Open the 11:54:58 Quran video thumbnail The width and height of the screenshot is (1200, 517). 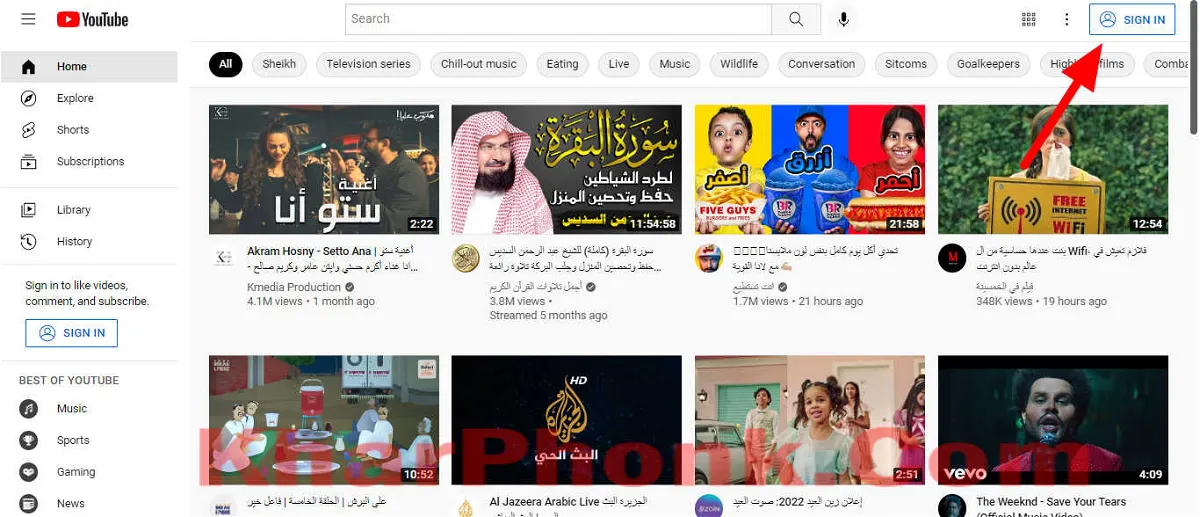coord(567,170)
